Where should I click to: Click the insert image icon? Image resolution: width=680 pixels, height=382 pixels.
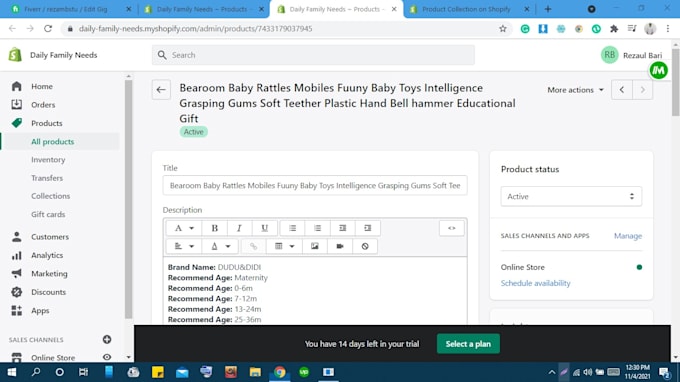315,246
